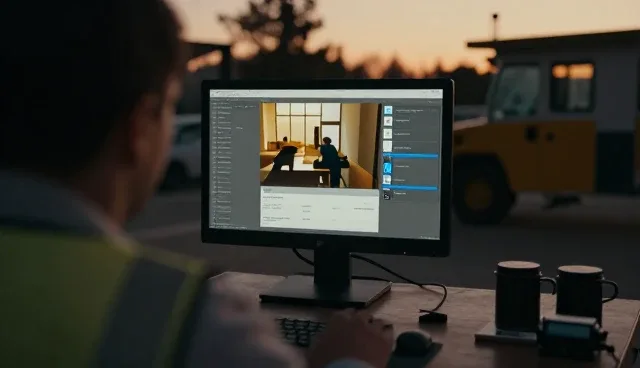Select the pale thumbnail just above the lower blue bar
This screenshot has width=640, height=368.
(x=387, y=180)
